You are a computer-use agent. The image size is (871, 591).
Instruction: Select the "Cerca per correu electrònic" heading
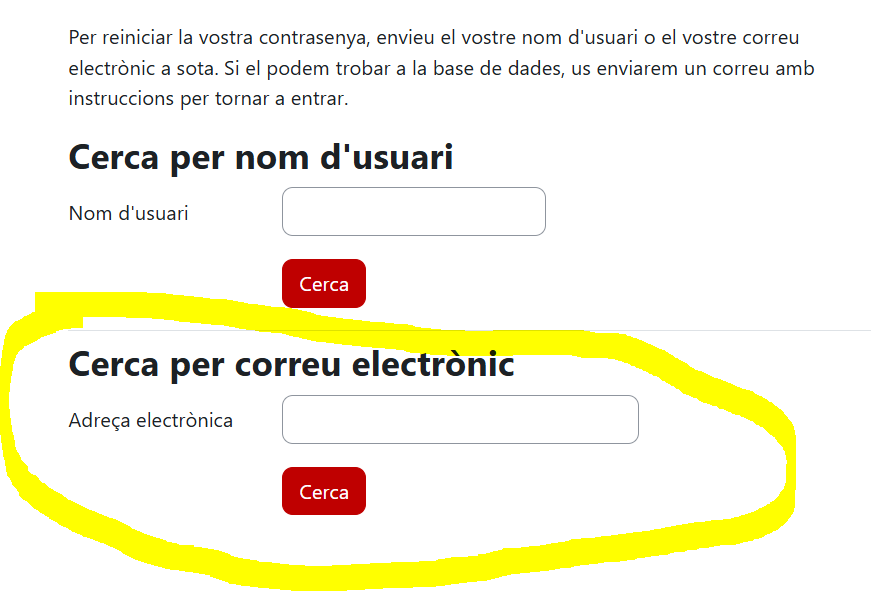pos(291,365)
